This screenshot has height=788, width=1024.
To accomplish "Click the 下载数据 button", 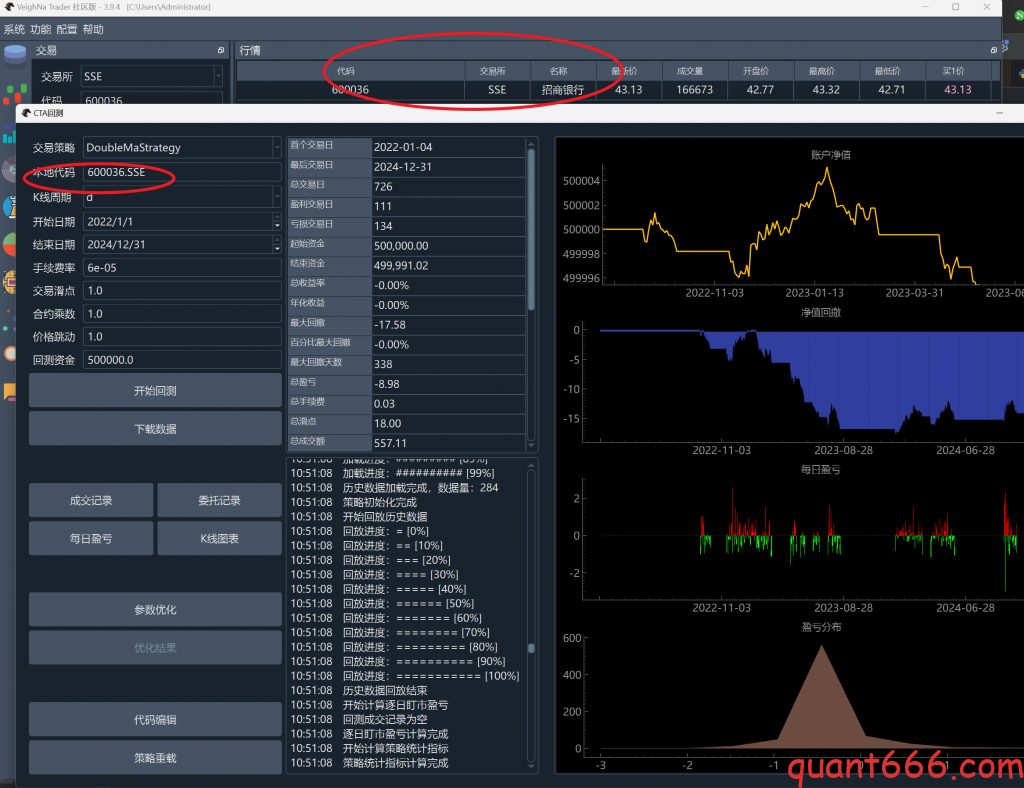I will coord(155,429).
